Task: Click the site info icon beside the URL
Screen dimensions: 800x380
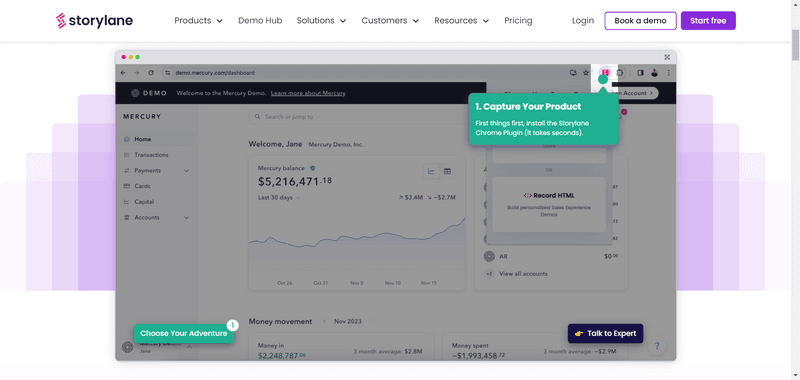Action: point(167,73)
